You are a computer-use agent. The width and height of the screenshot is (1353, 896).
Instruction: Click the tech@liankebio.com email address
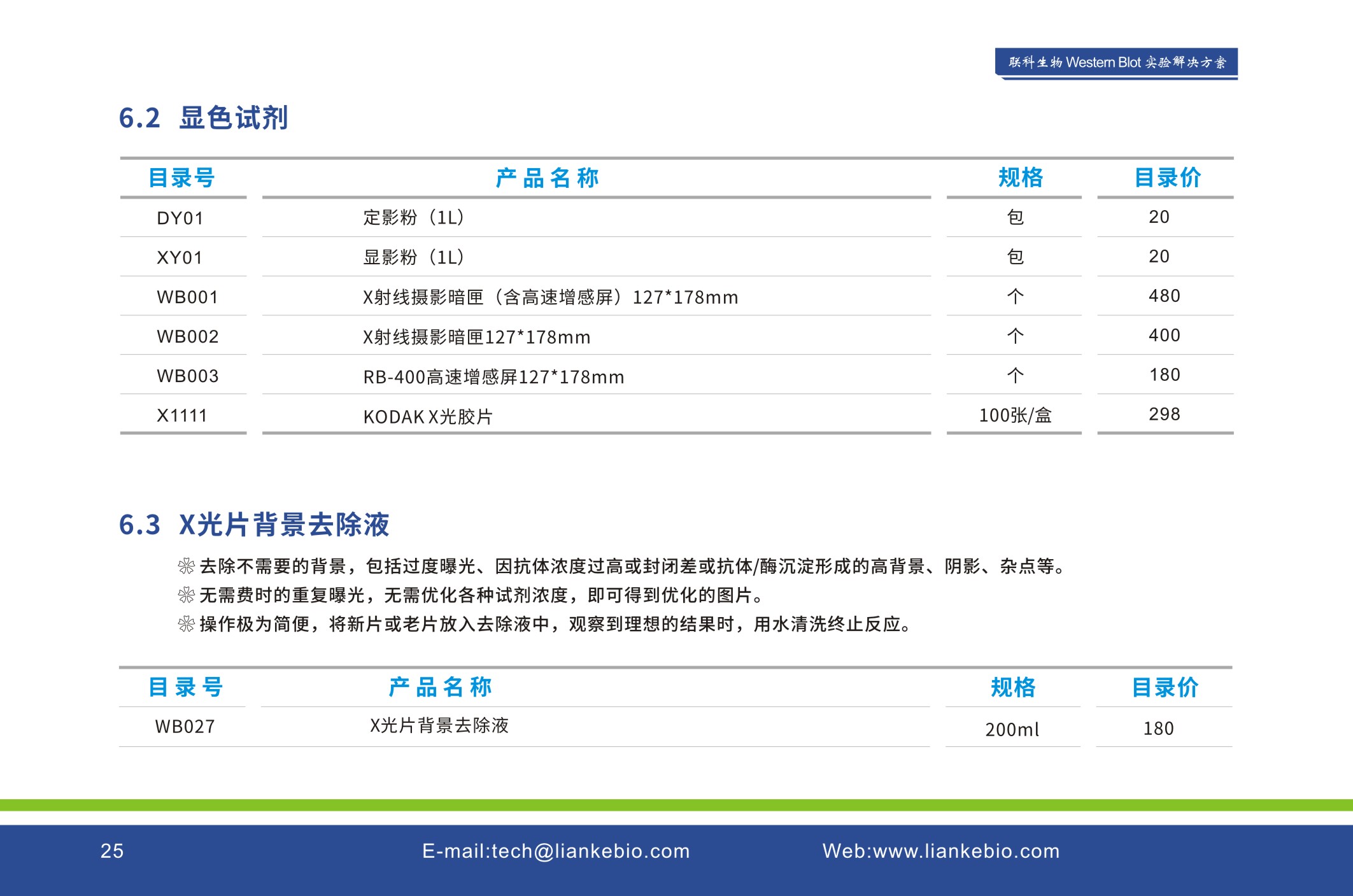pos(590,851)
